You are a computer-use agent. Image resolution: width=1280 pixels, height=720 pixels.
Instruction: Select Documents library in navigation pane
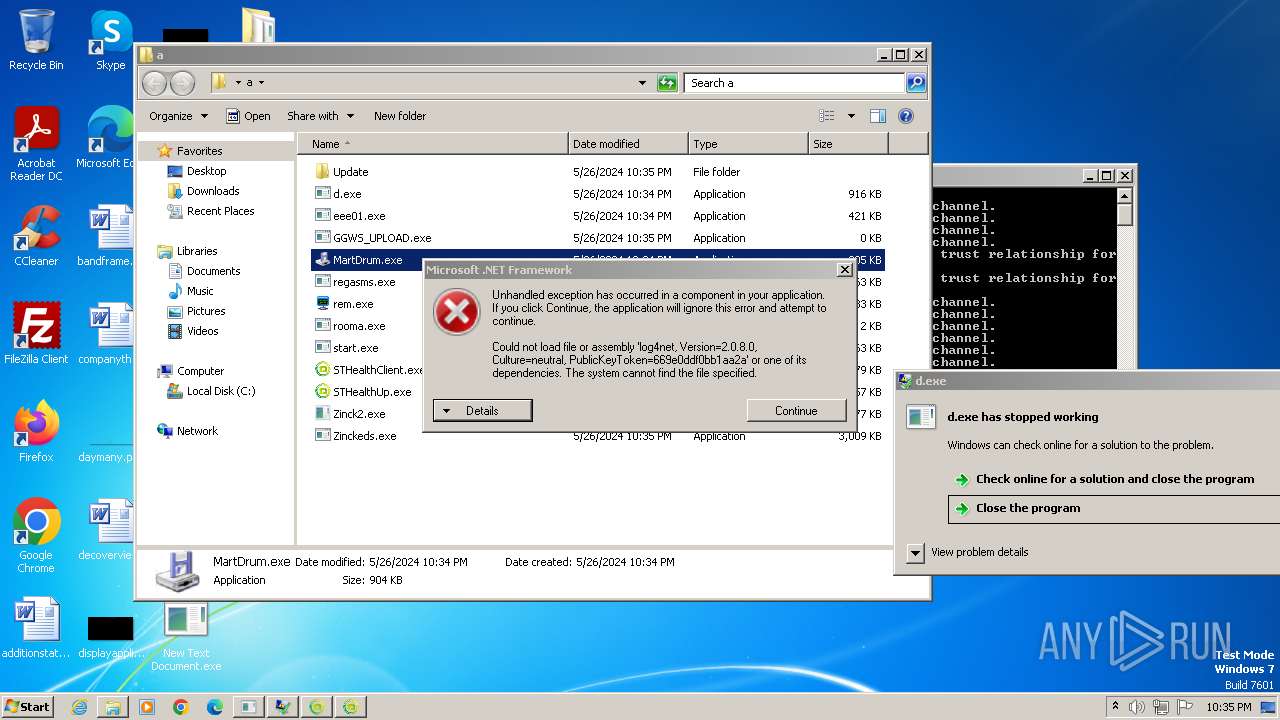(x=213, y=271)
